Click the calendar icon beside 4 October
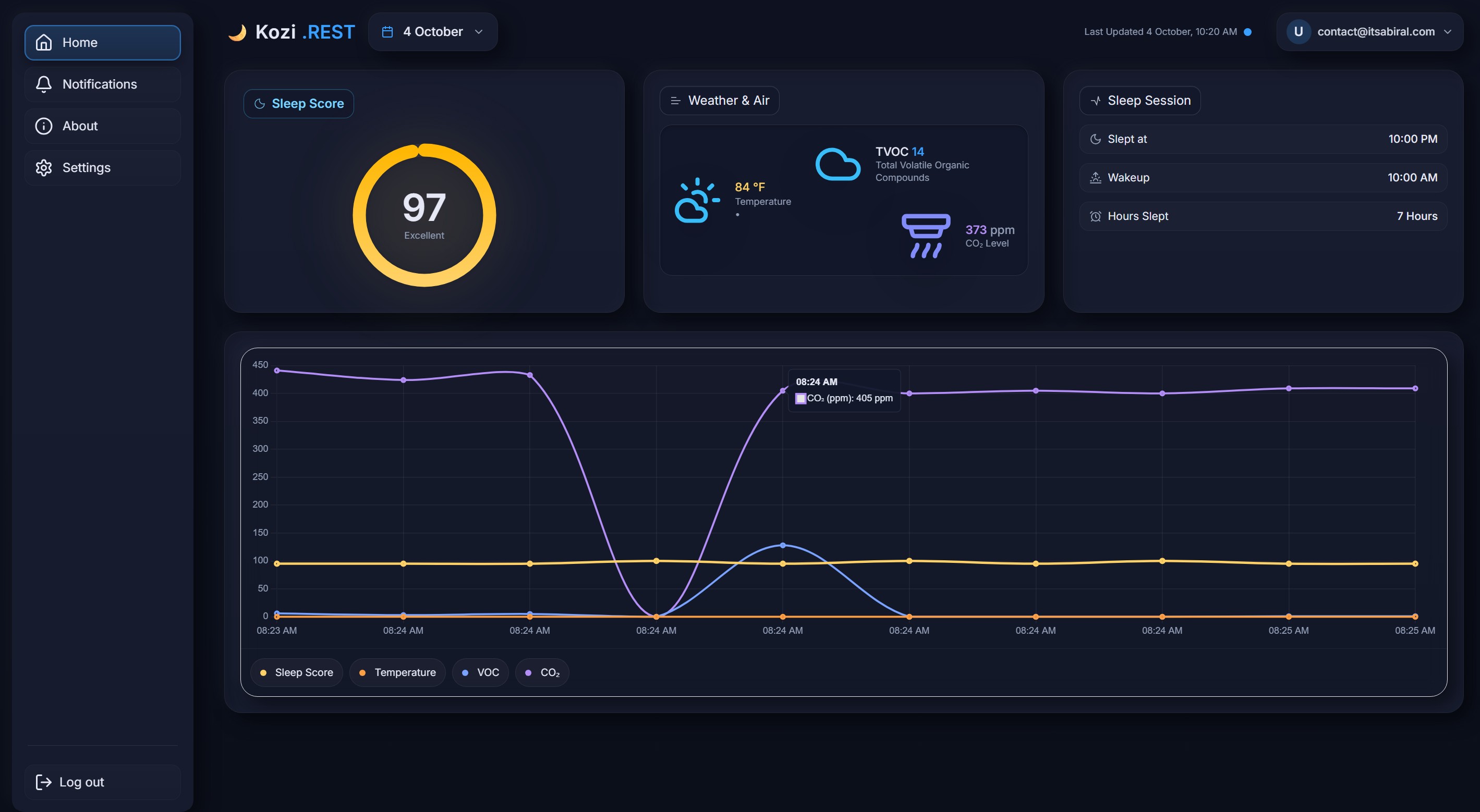This screenshot has height=812, width=1480. click(x=387, y=32)
